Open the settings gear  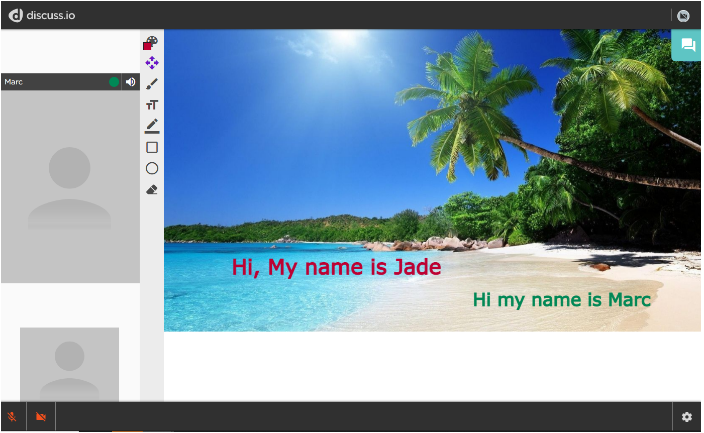click(686, 417)
